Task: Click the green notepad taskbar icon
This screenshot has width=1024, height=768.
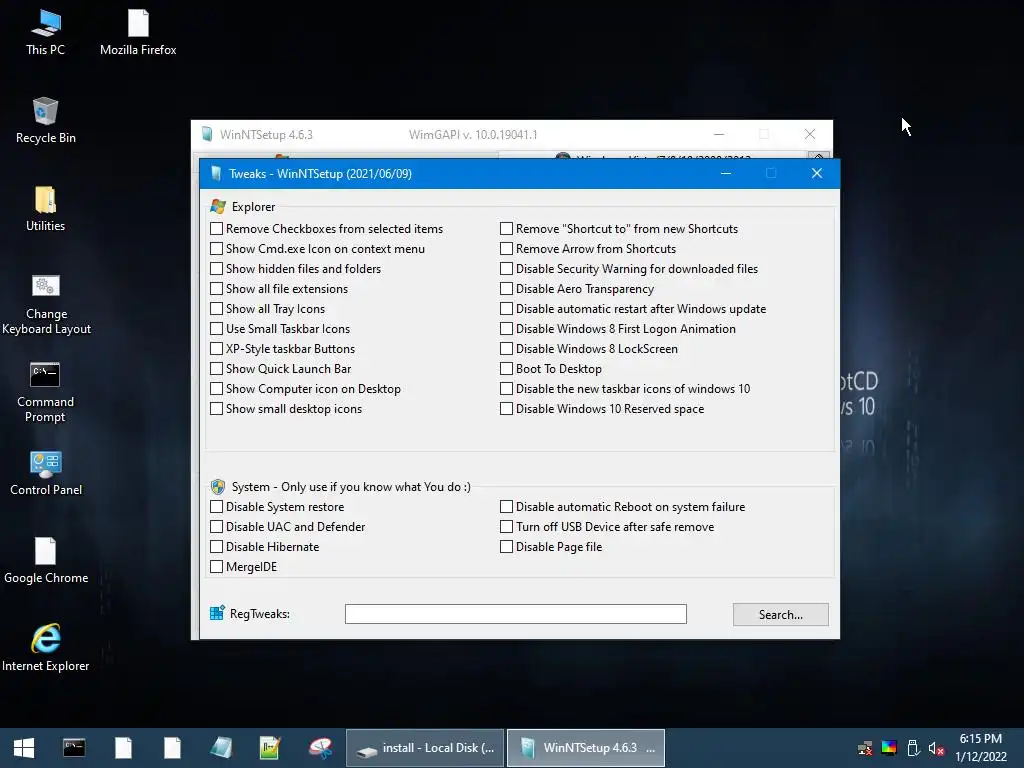Action: [270, 748]
